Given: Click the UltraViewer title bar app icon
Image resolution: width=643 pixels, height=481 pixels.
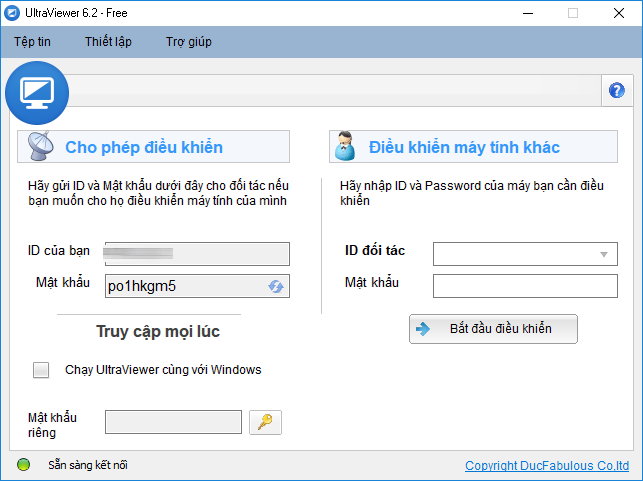Looking at the screenshot, I should [12, 13].
